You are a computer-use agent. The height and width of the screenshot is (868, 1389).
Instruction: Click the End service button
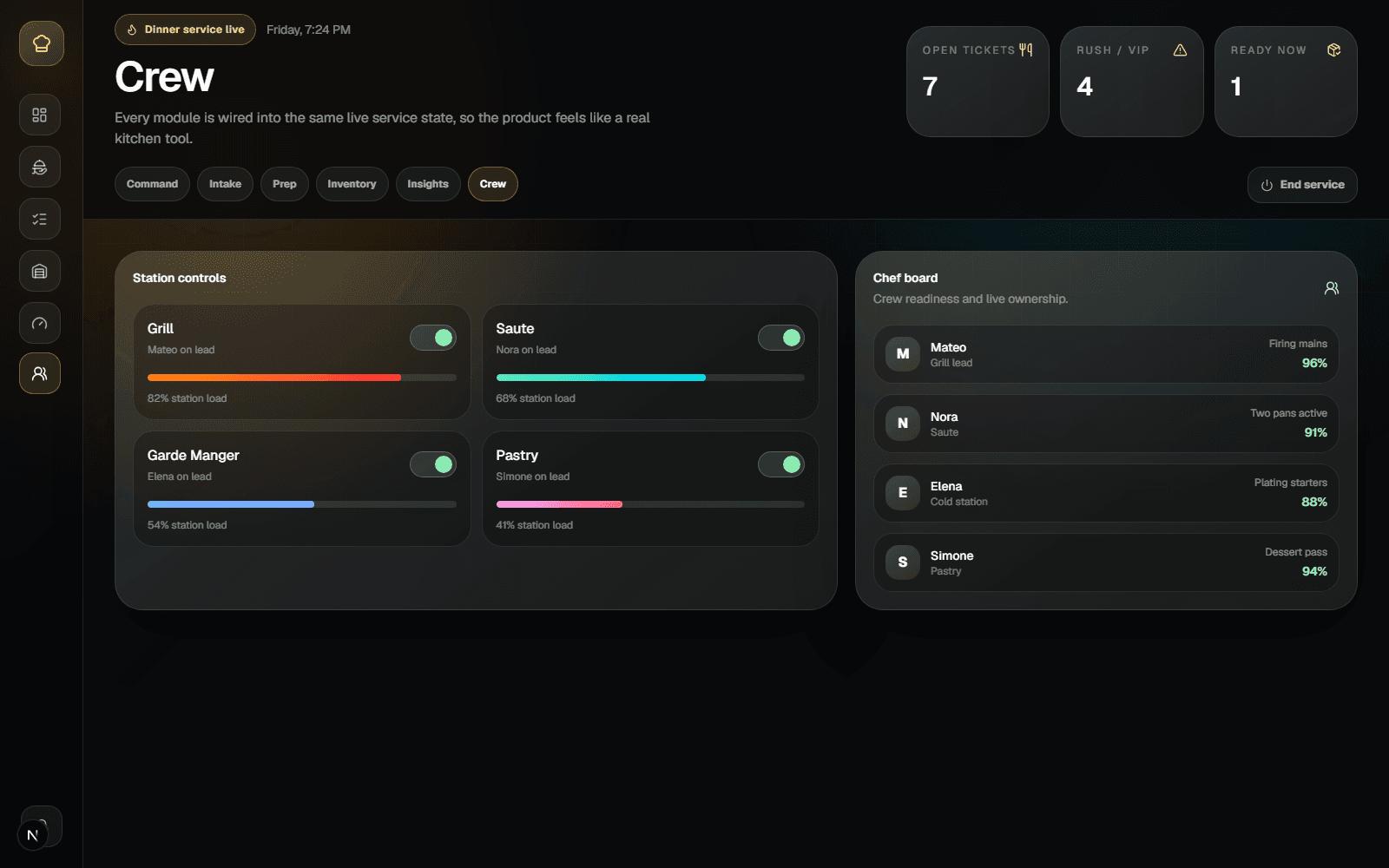(x=1302, y=185)
